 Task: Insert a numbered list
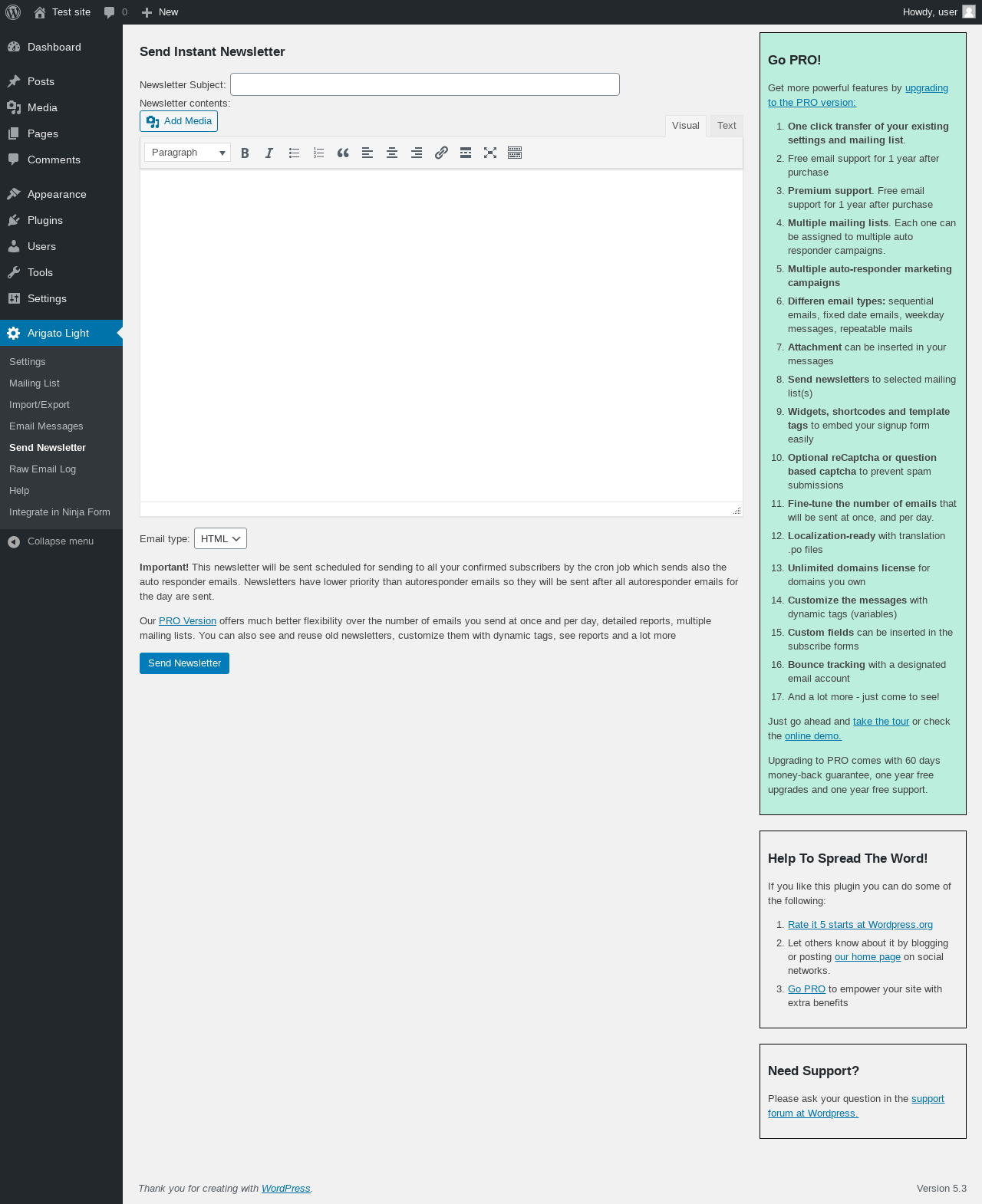318,153
